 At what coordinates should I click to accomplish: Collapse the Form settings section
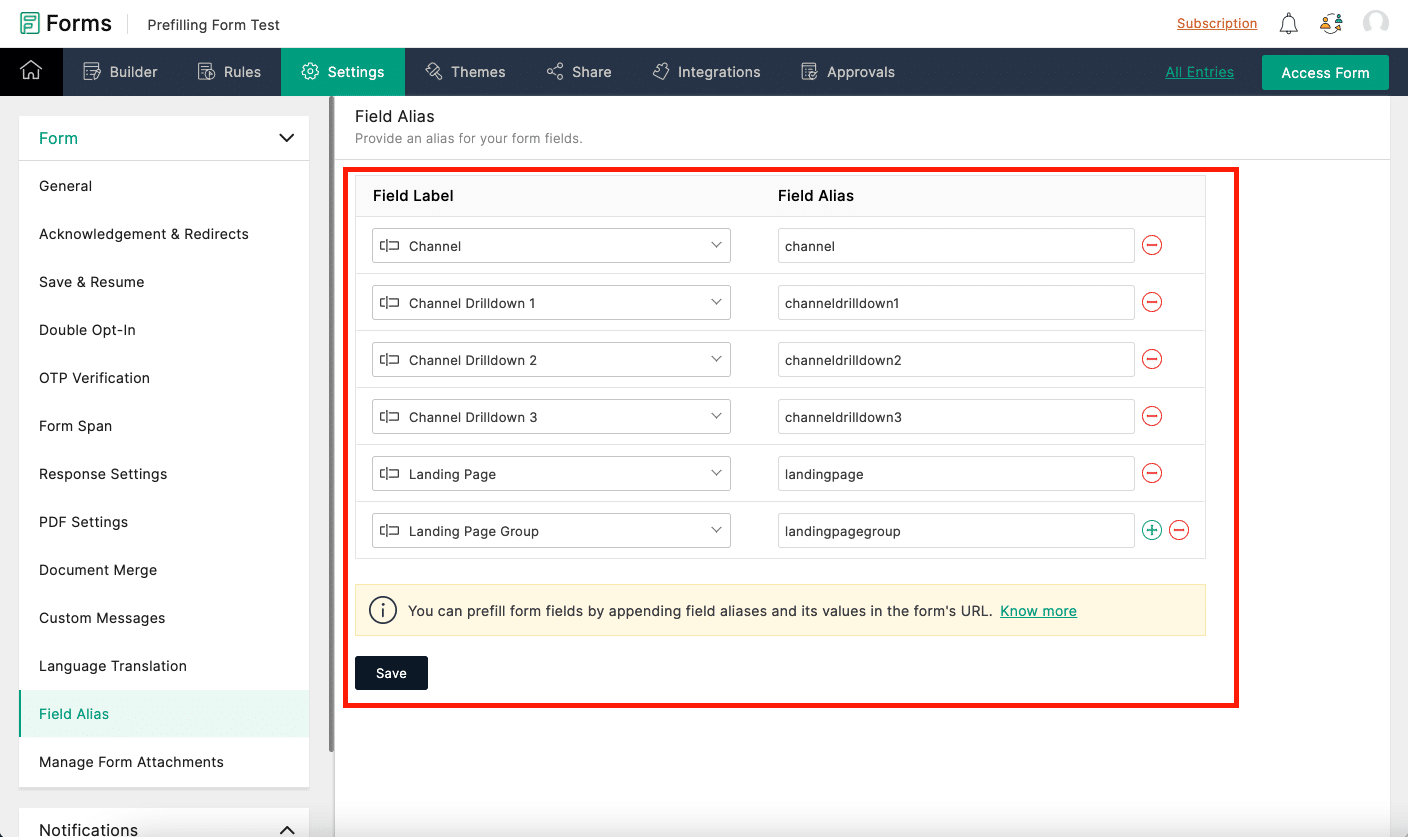click(x=286, y=138)
